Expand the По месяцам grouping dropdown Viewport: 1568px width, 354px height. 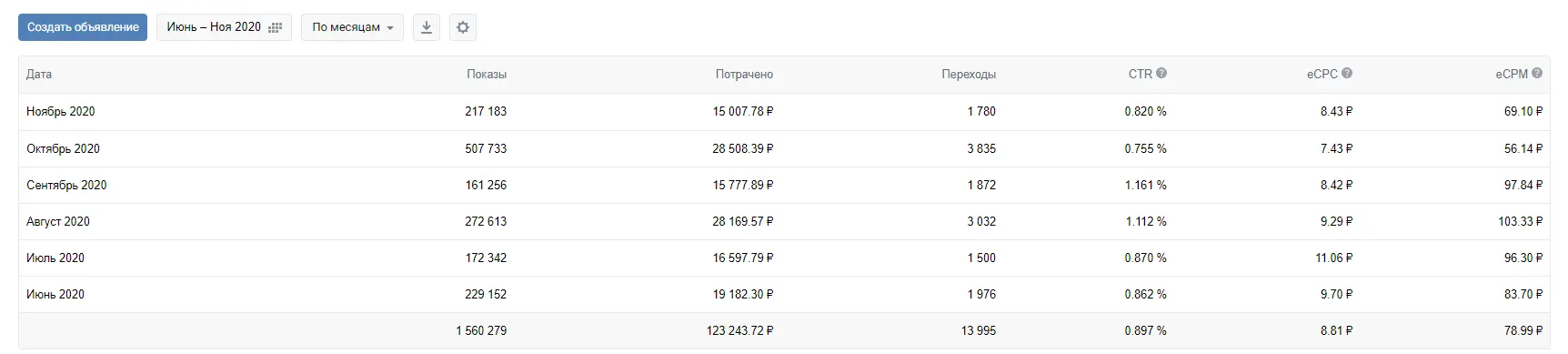352,27
